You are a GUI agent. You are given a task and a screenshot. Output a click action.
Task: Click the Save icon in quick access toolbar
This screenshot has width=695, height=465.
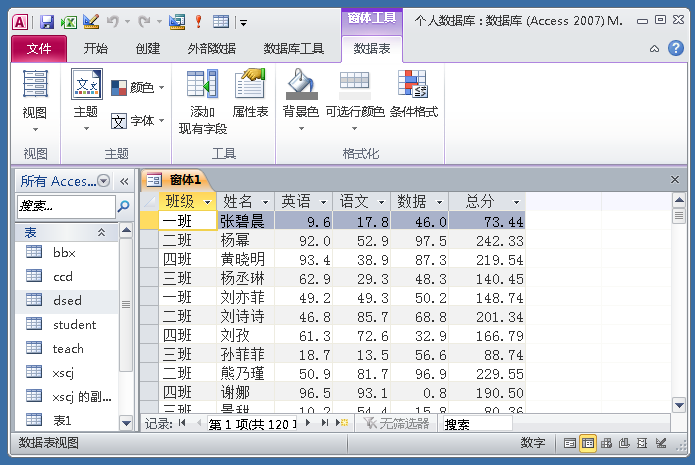point(91,21)
